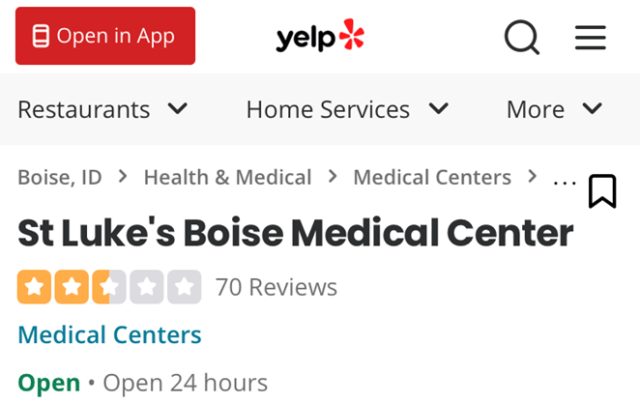Click the half-filled third rating star
Screen dimensions: 640x403
pos(107,288)
